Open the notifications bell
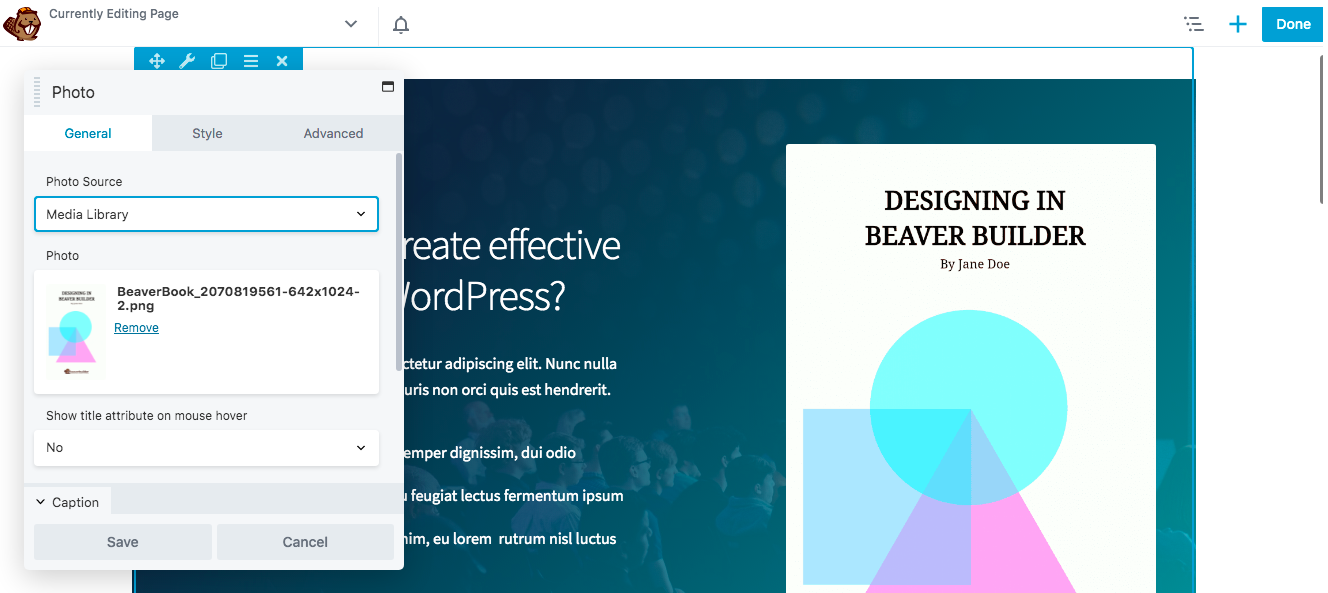The width and height of the screenshot is (1328, 593). [x=401, y=25]
